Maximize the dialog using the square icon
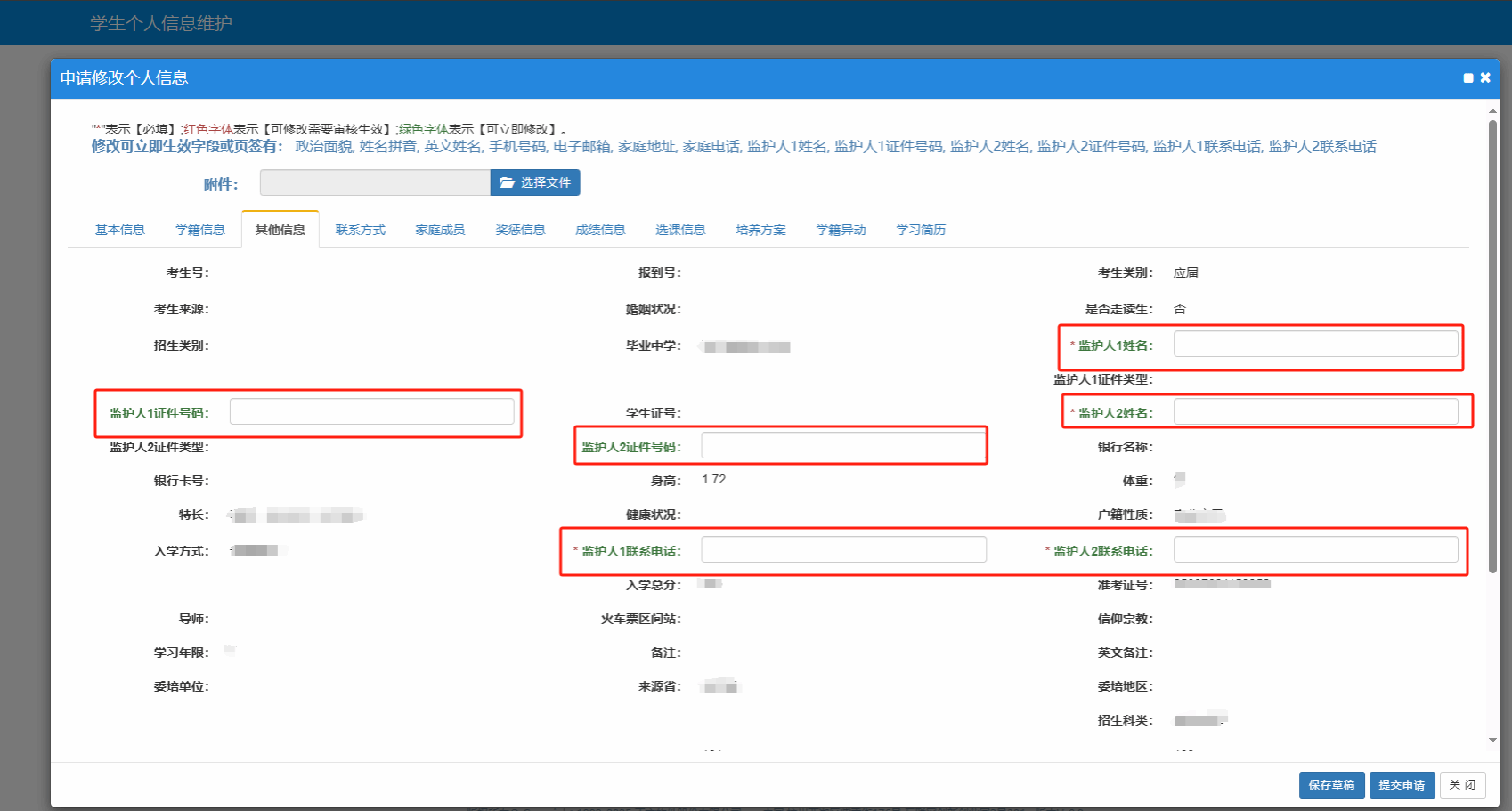 coord(1468,78)
